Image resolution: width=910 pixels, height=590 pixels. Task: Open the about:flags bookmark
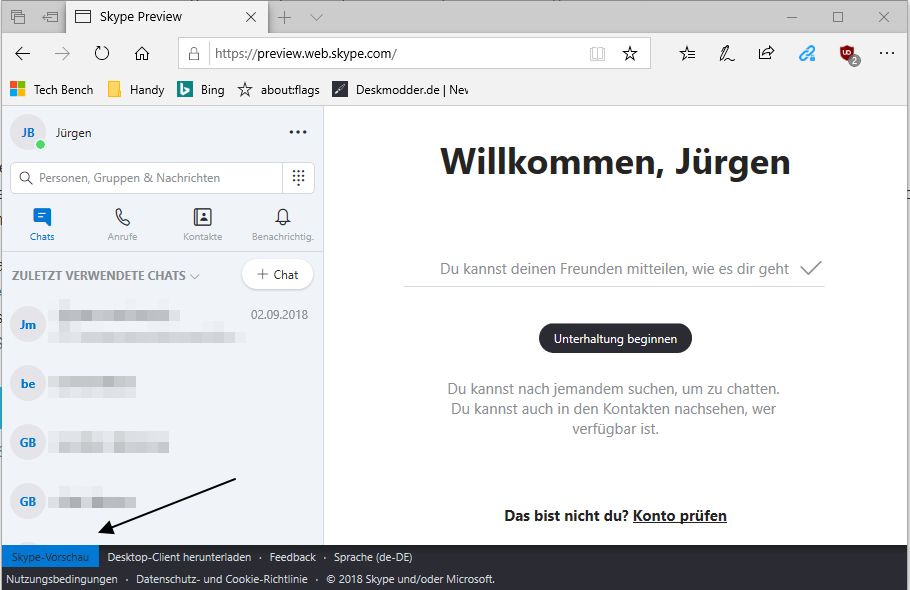click(279, 89)
